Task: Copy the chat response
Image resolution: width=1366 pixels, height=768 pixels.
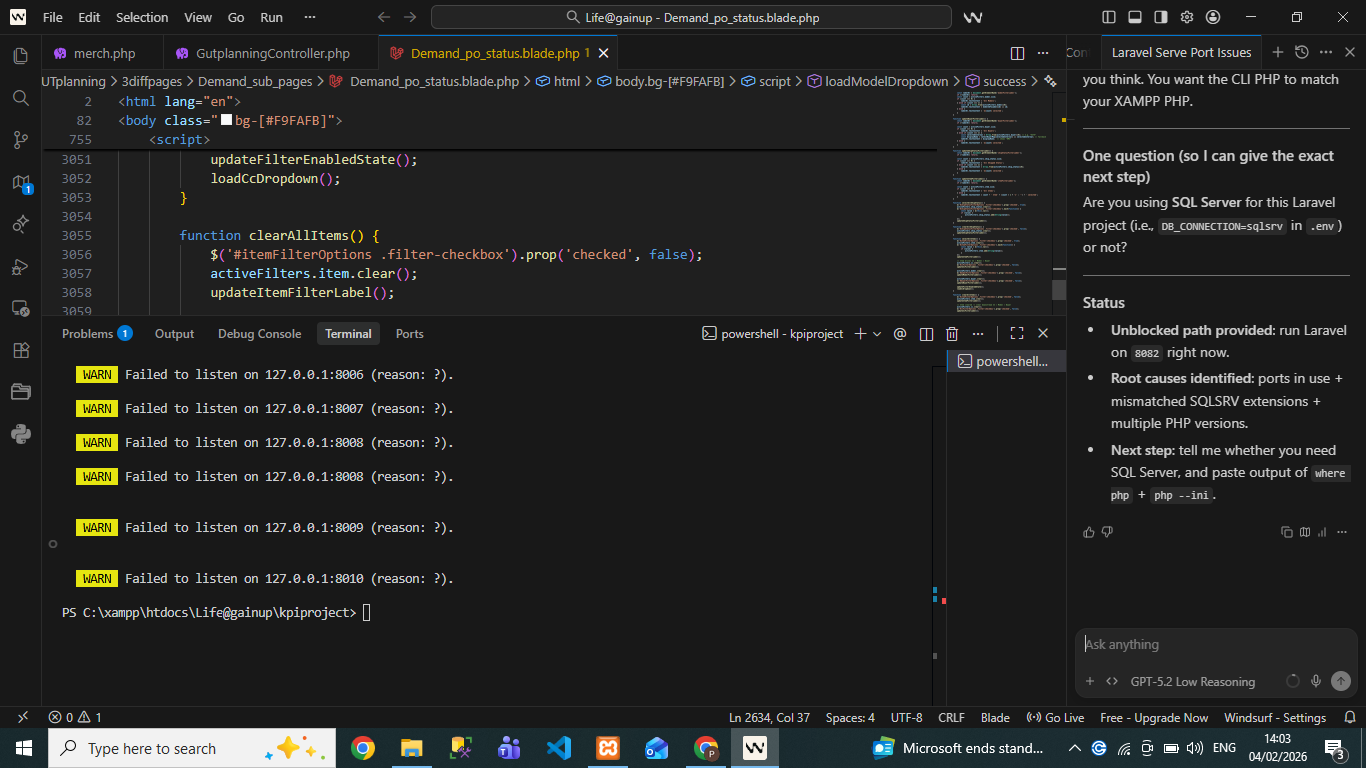Action: 1287,532
